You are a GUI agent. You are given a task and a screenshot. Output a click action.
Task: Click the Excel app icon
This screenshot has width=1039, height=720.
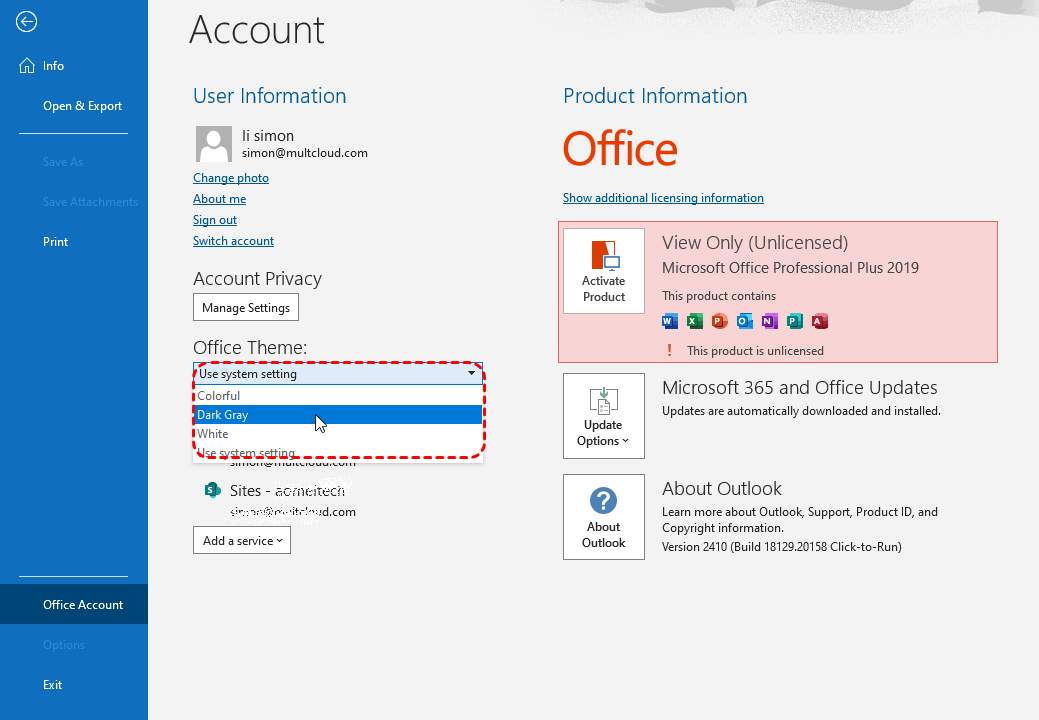tap(694, 322)
